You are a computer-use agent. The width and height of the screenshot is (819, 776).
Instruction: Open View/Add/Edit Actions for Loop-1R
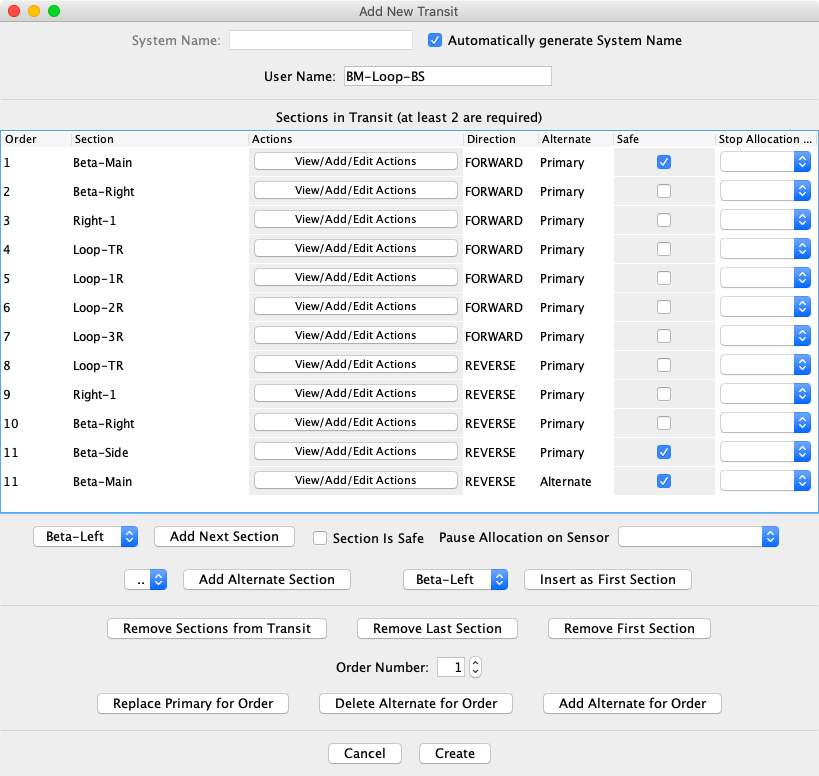pyautogui.click(x=355, y=277)
